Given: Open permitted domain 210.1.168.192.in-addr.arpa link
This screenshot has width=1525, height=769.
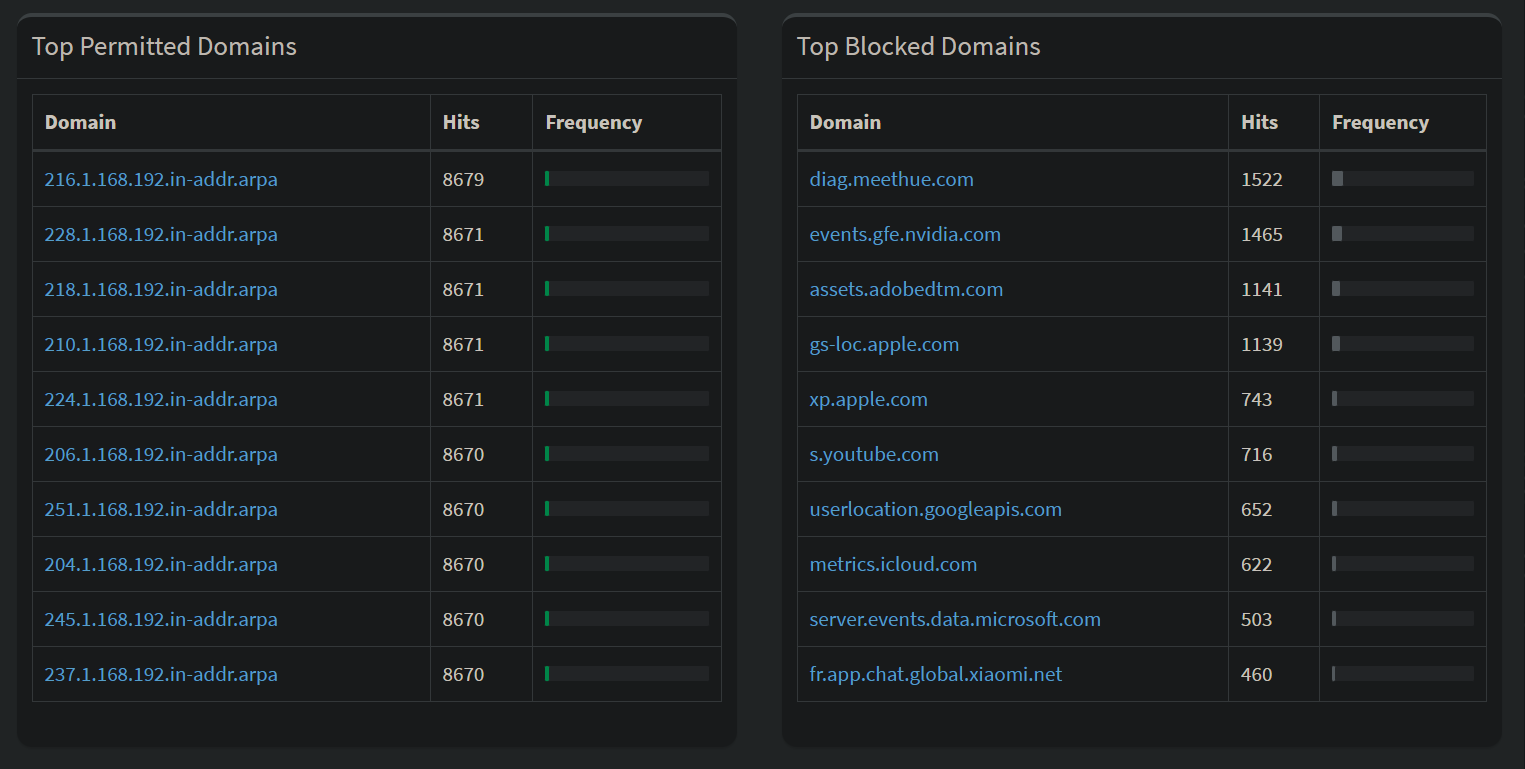Looking at the screenshot, I should (161, 344).
